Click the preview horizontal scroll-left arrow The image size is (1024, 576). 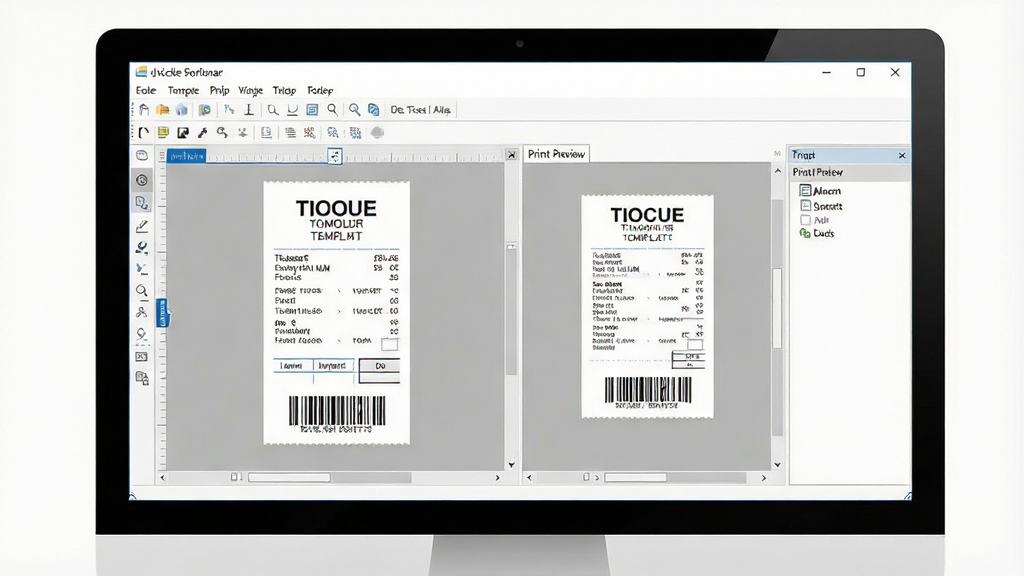pos(529,478)
